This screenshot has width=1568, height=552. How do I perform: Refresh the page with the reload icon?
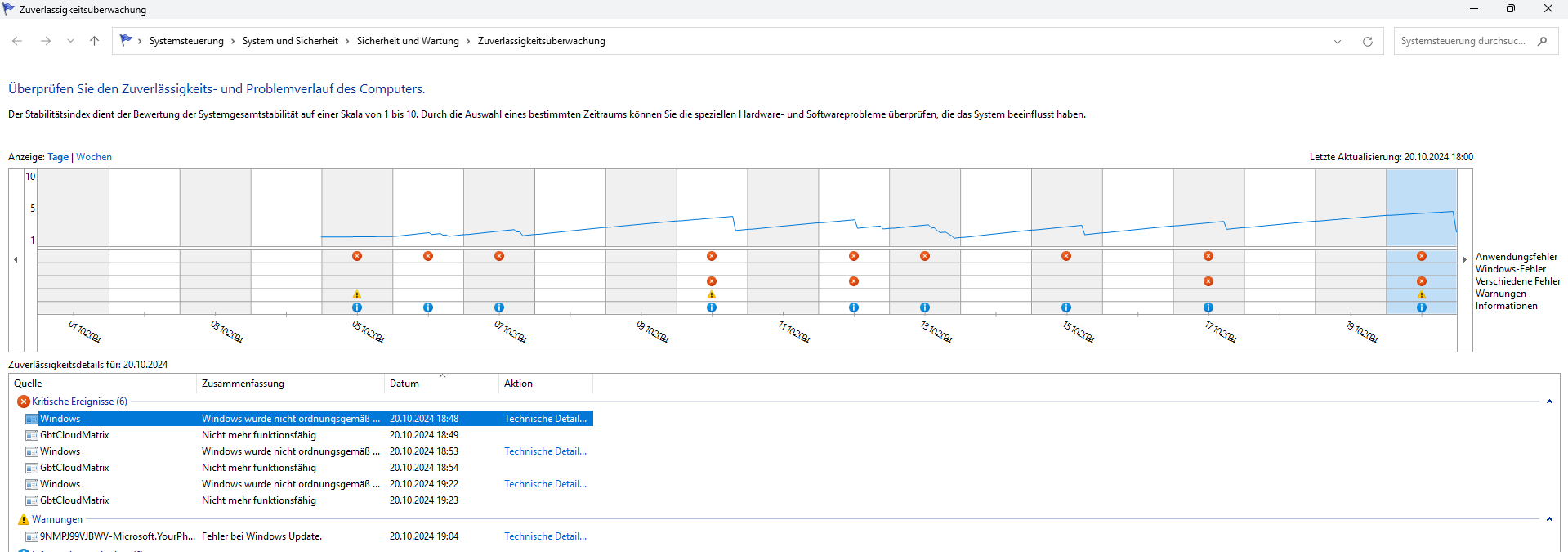point(1367,42)
